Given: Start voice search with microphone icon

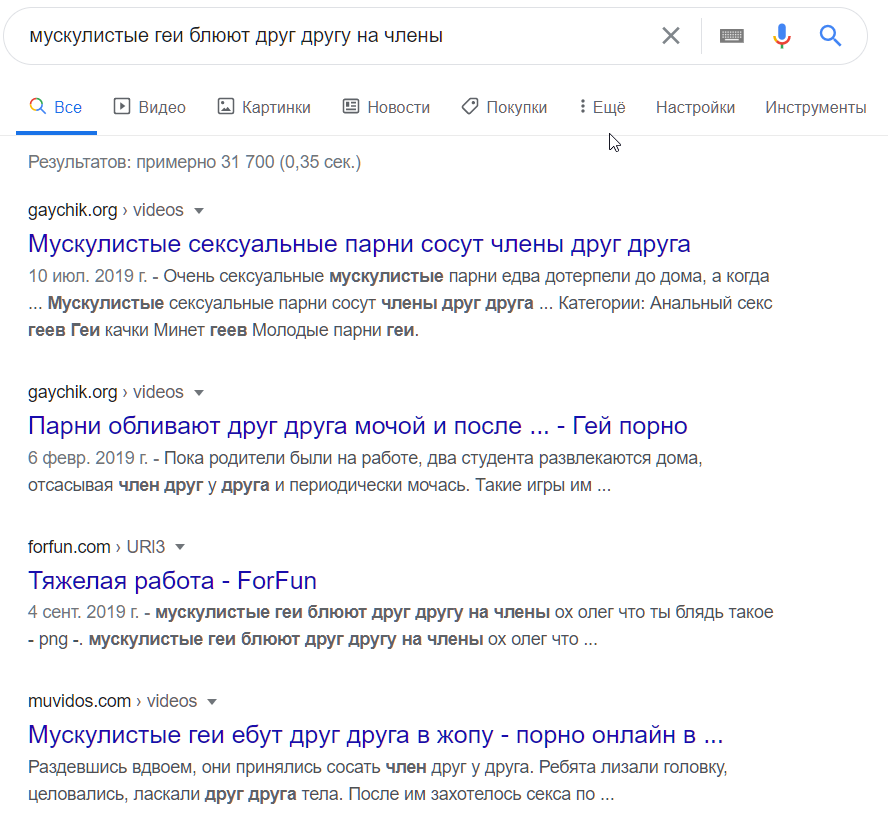Looking at the screenshot, I should [782, 36].
